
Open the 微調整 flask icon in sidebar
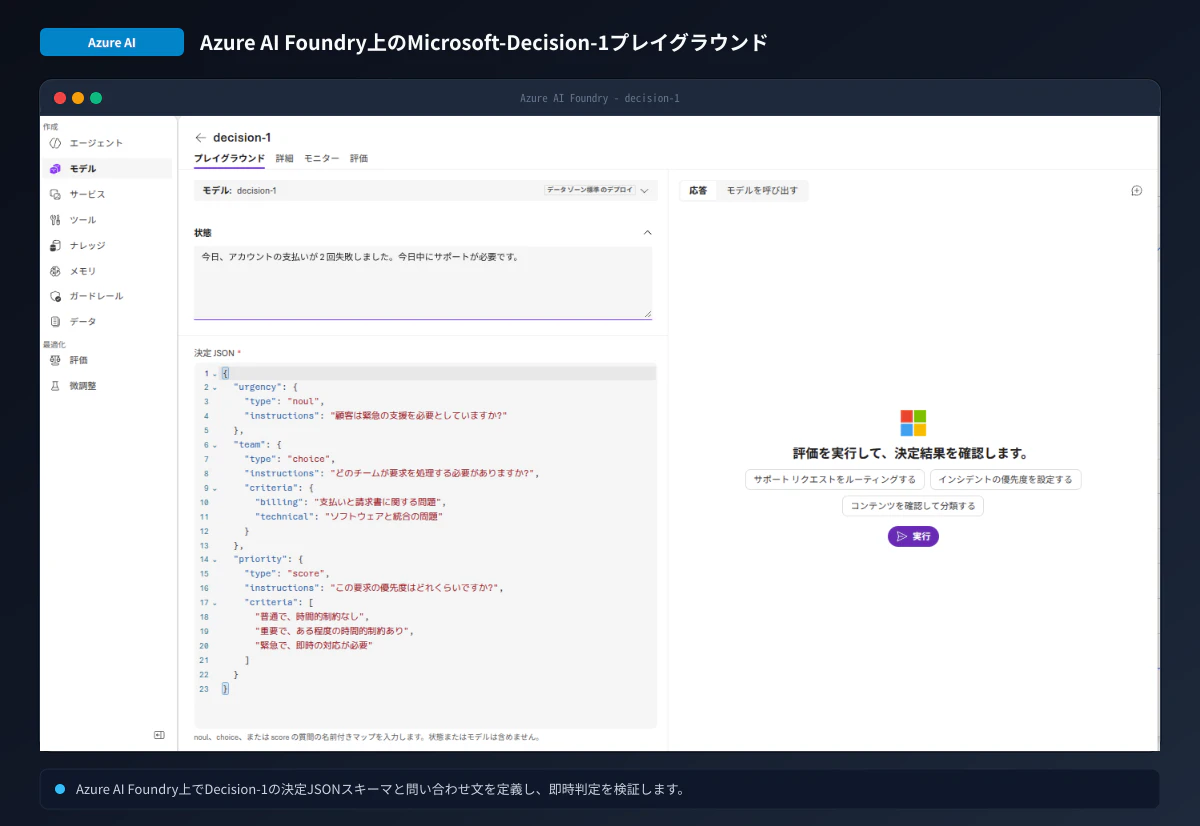tap(55, 385)
